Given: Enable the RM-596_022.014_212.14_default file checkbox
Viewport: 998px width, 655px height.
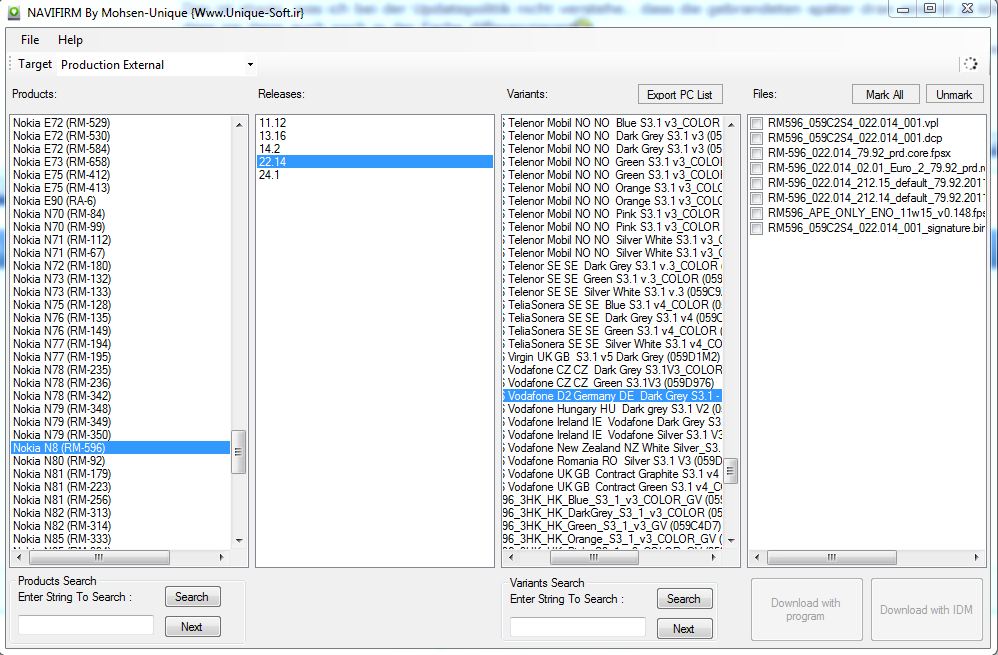Looking at the screenshot, I should (x=757, y=199).
